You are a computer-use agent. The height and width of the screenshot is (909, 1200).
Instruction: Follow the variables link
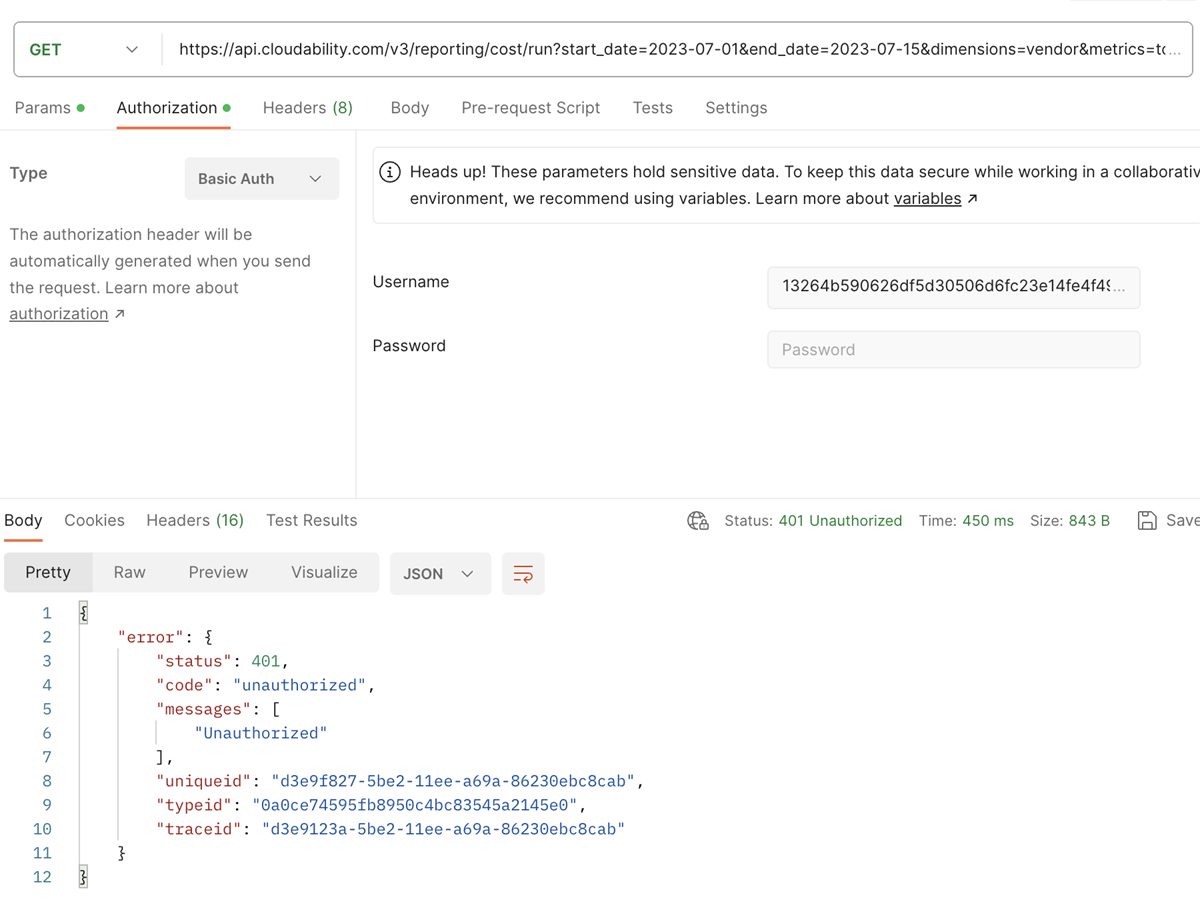pos(927,198)
